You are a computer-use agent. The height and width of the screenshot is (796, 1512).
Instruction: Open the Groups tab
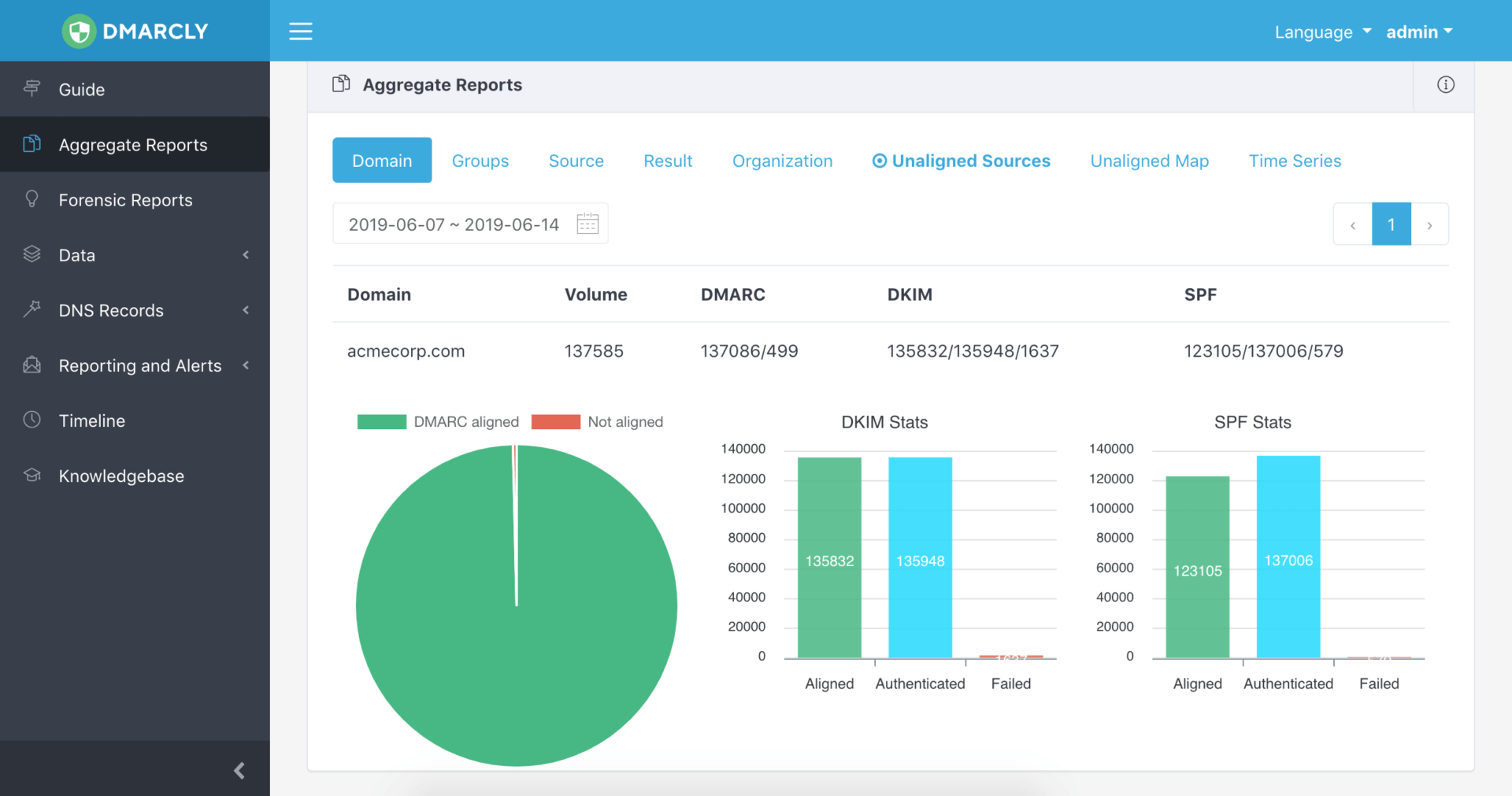click(x=480, y=161)
